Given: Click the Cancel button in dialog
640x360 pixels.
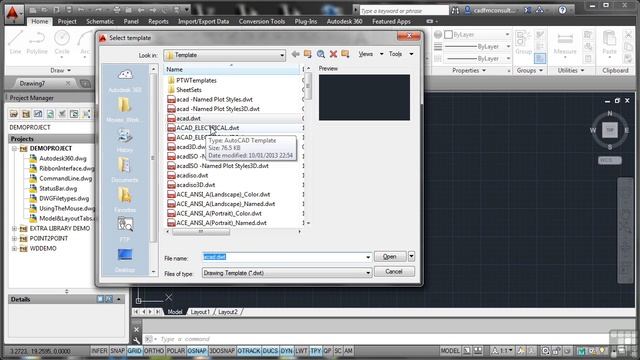Looking at the screenshot, I should [x=394, y=272].
